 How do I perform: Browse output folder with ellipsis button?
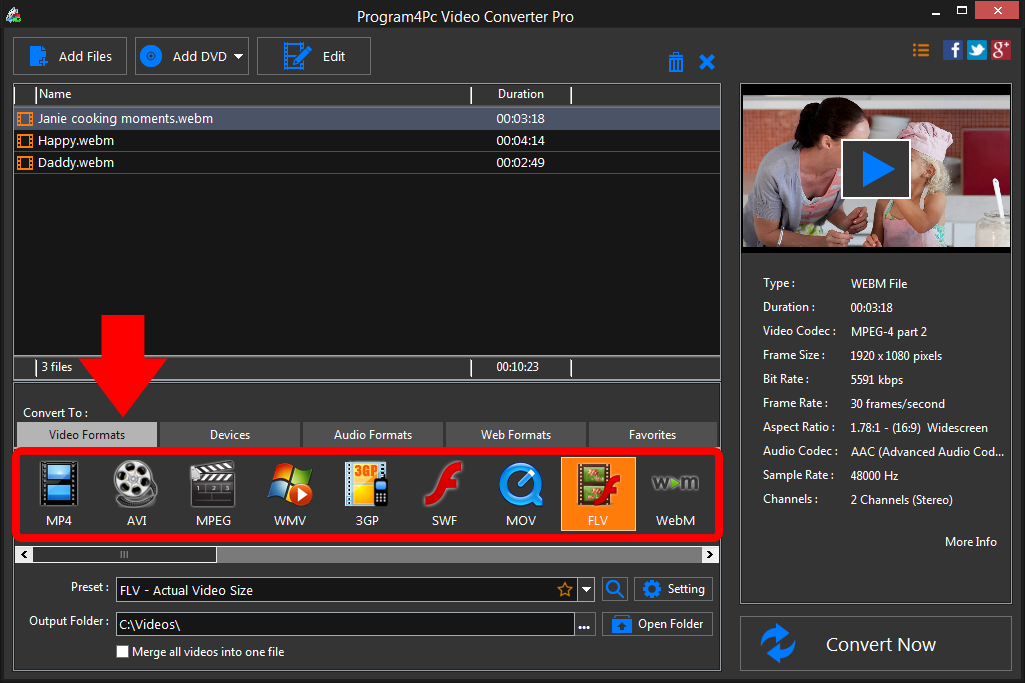click(x=585, y=623)
